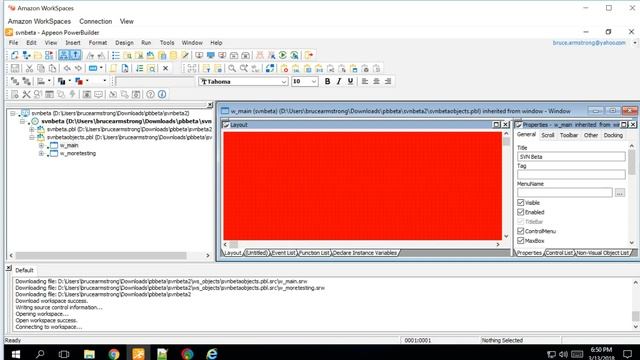Open the account dropdown arrow beside email
This screenshot has height=360, width=640.
tap(635, 43)
